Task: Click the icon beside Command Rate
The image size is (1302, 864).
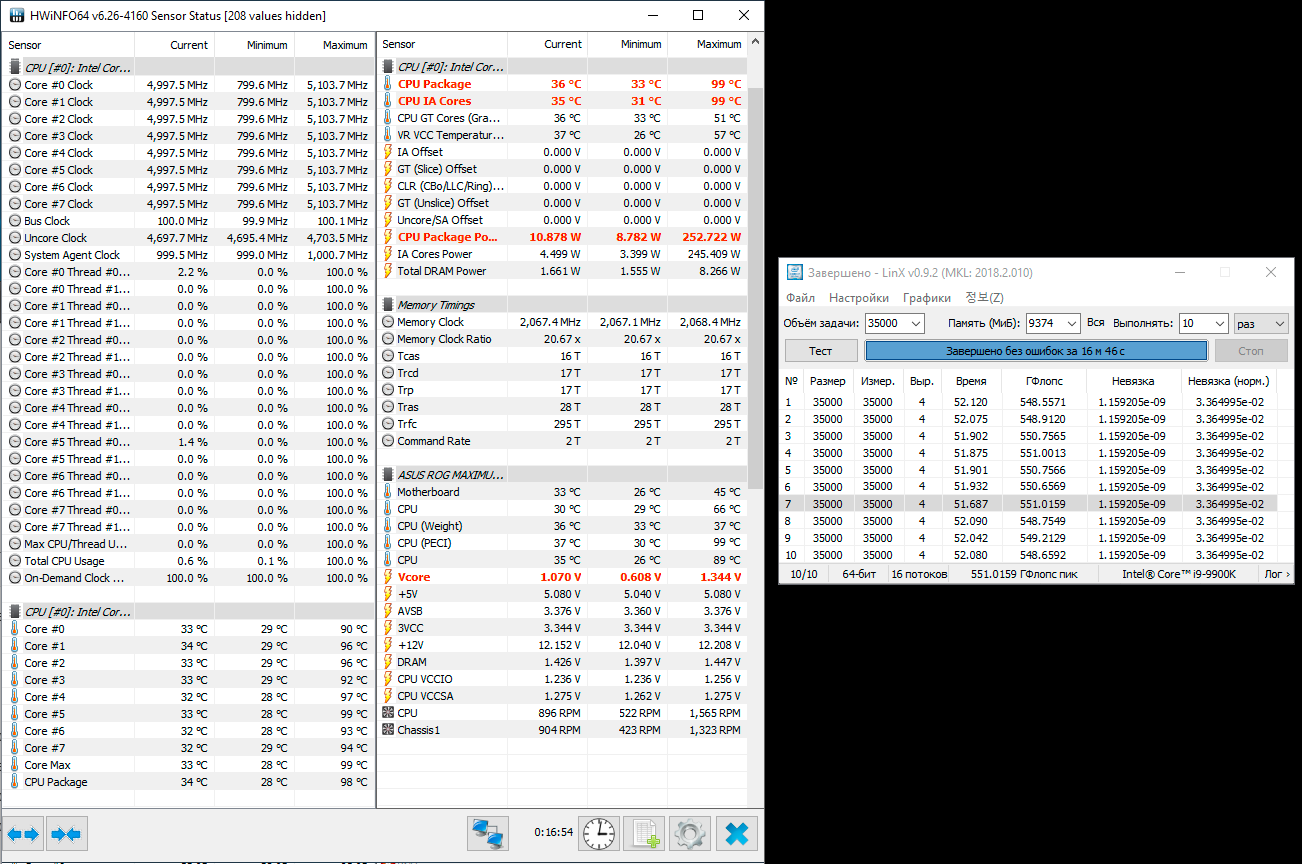Action: (388, 441)
